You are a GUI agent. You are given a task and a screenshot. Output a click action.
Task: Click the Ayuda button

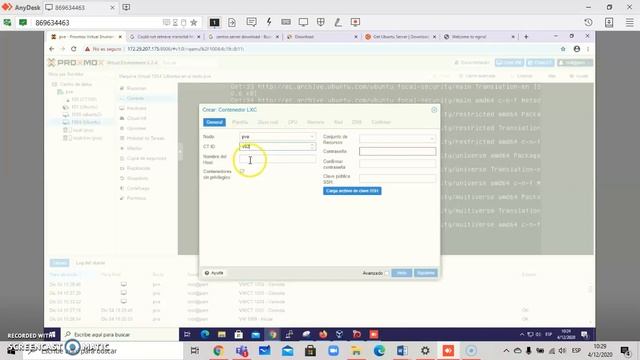point(214,273)
